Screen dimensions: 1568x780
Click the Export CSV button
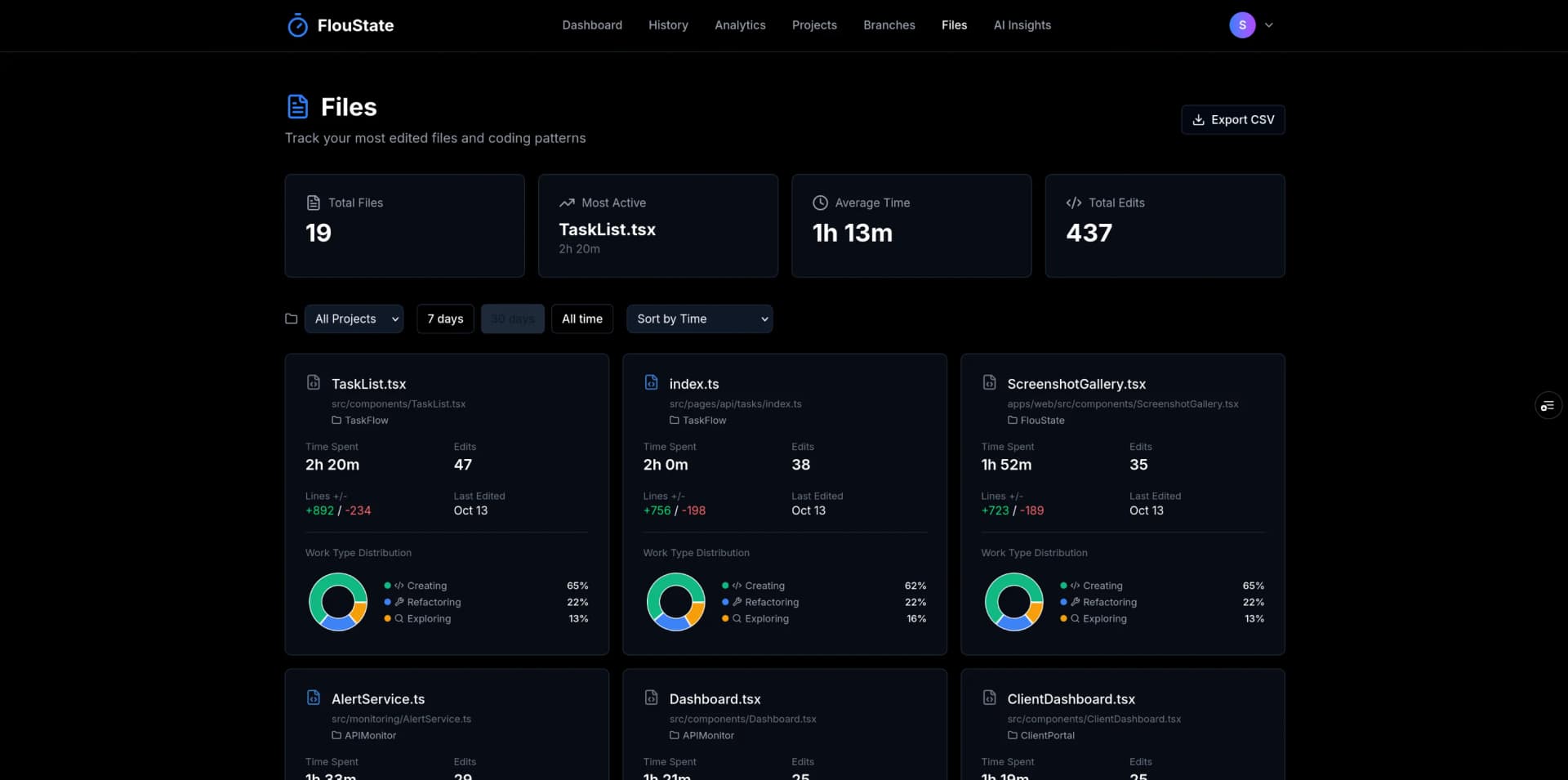(x=1232, y=119)
